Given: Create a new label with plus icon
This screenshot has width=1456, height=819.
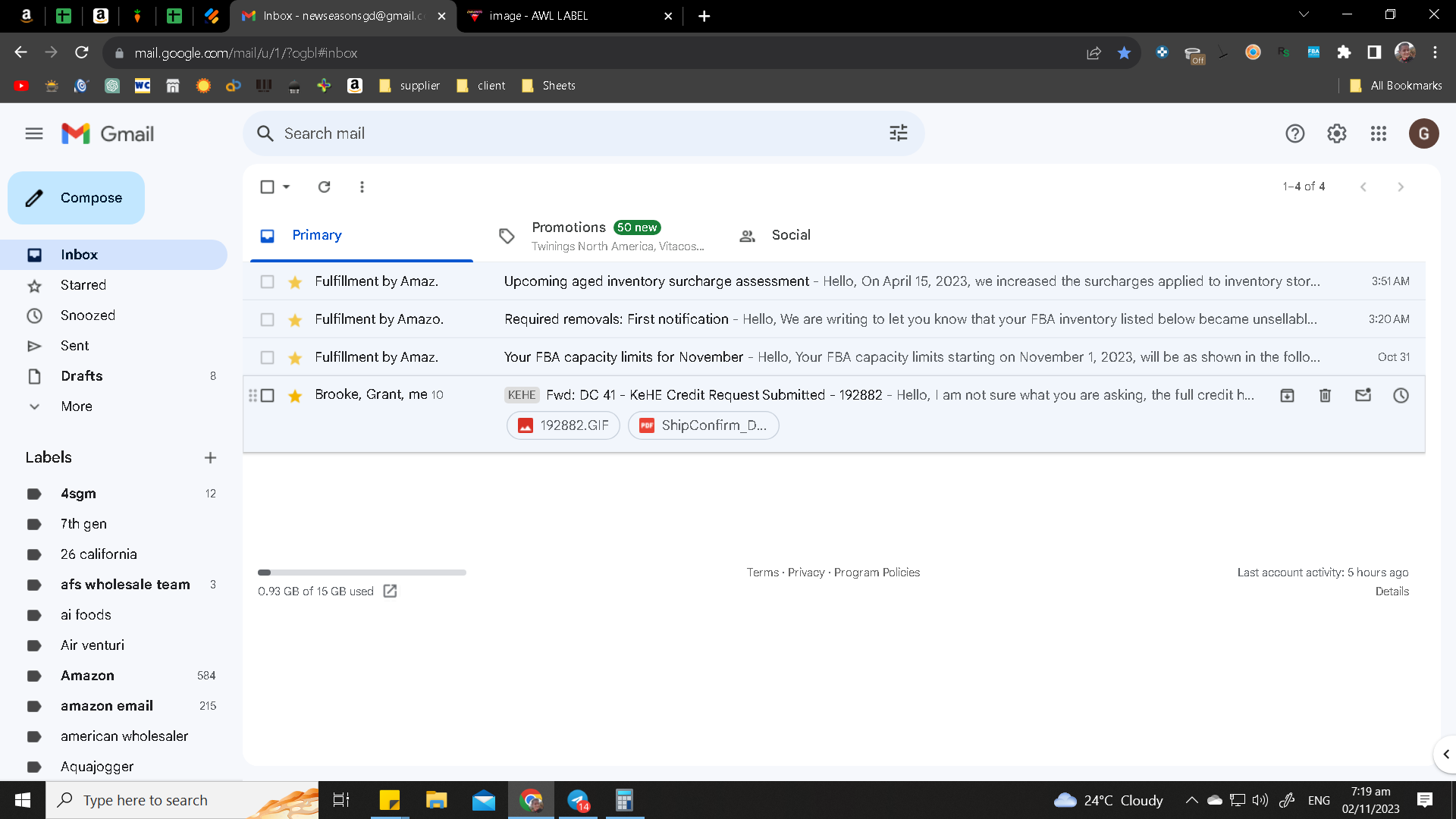Looking at the screenshot, I should click(x=211, y=457).
